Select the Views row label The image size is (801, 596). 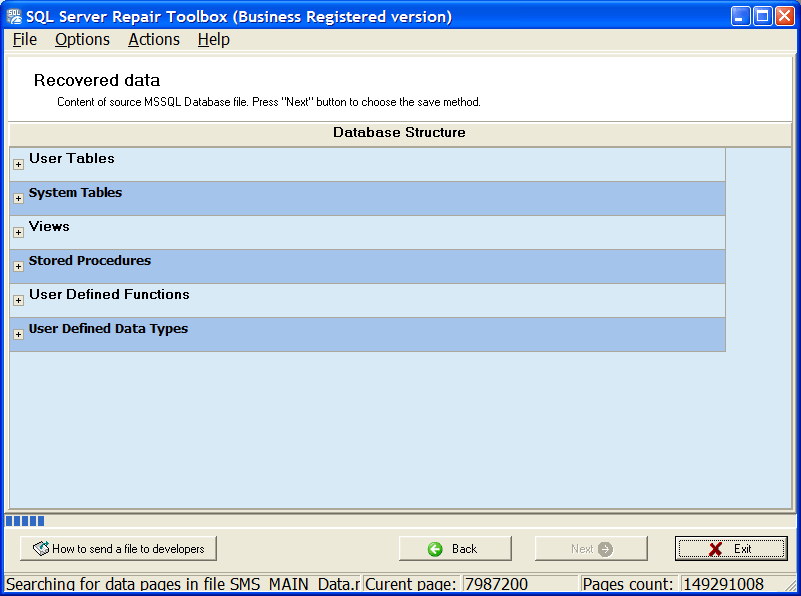pos(49,226)
